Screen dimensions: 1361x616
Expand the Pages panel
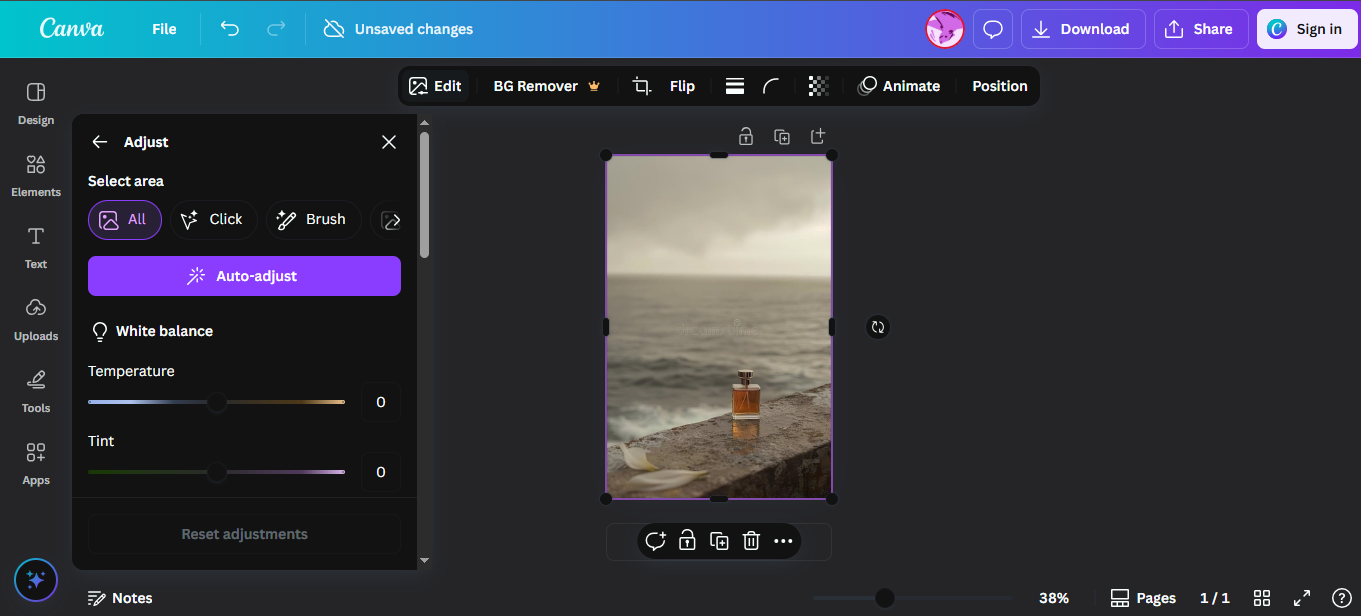point(1143,598)
